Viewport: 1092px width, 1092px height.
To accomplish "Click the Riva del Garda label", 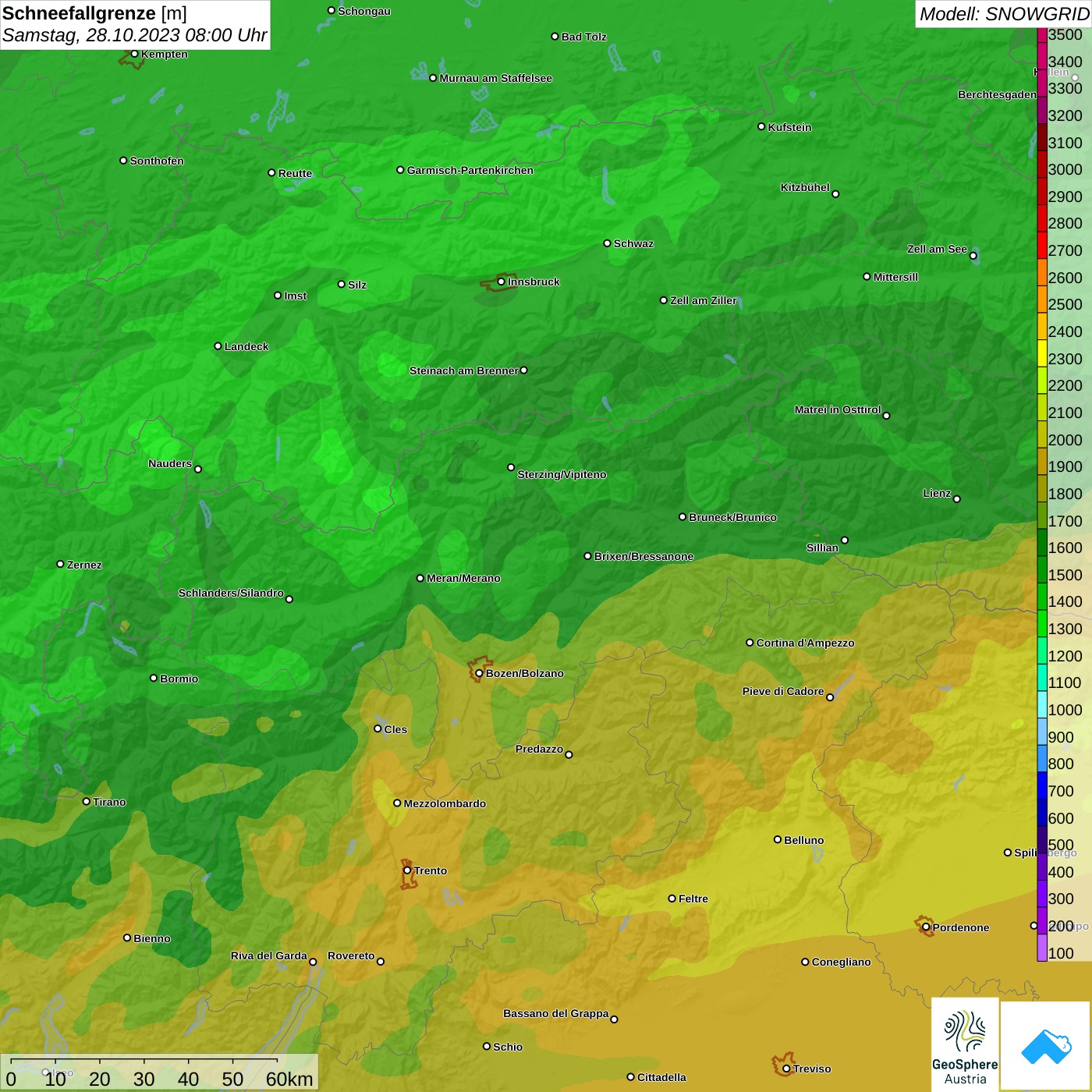I will [269, 955].
